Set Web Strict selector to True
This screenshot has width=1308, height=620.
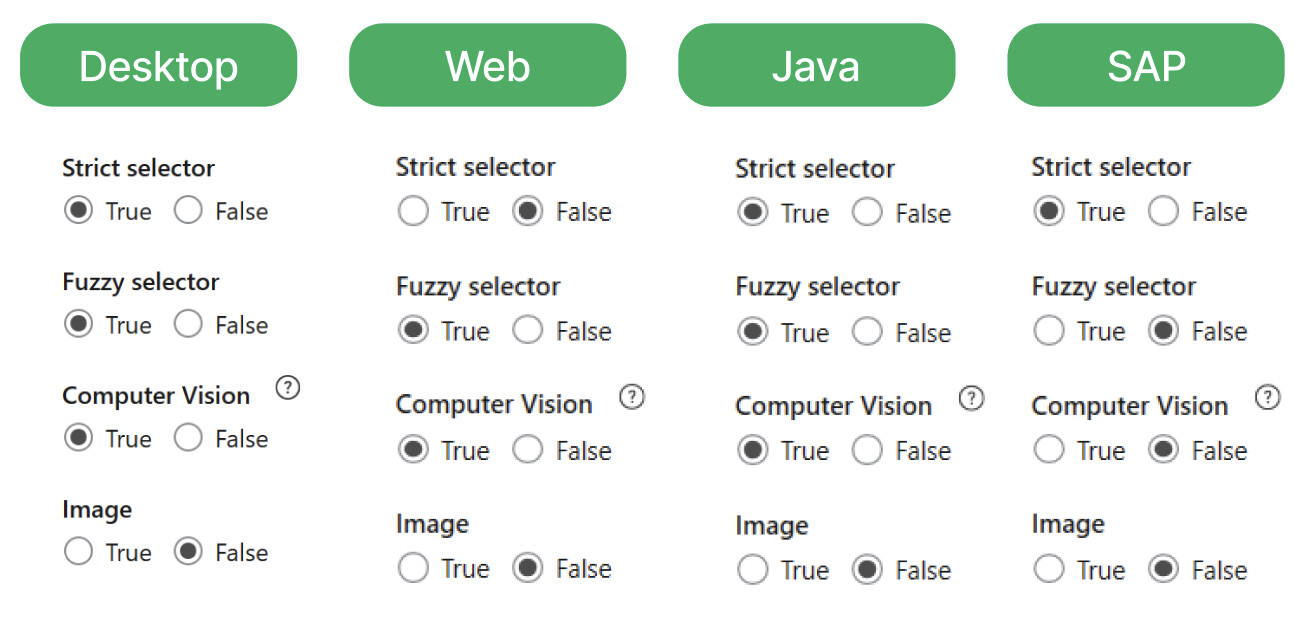point(413,212)
